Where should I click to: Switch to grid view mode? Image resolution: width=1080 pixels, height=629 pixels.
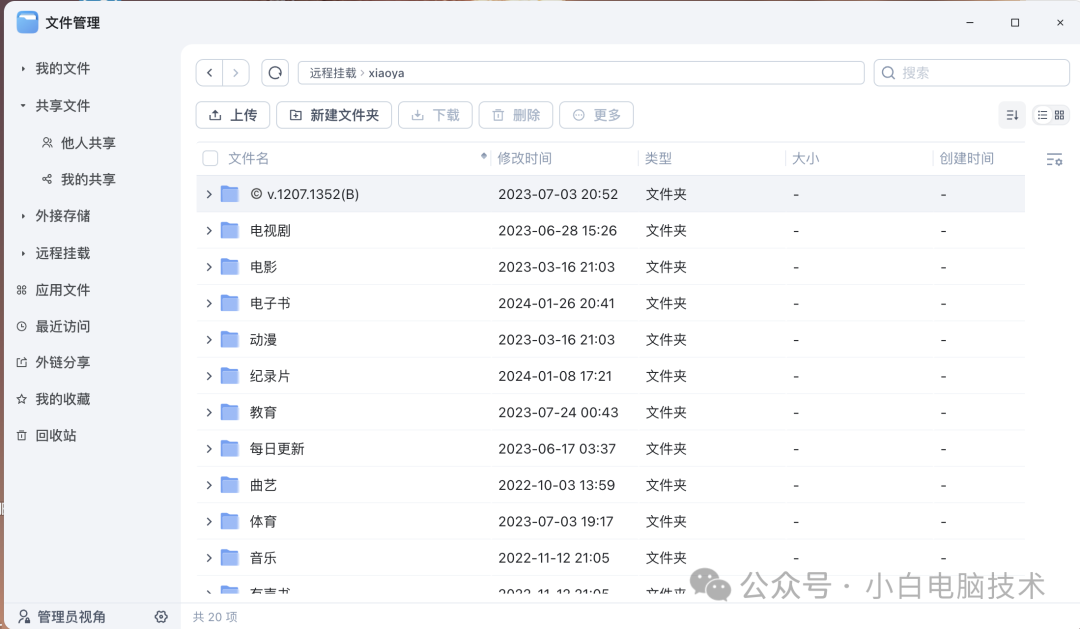pos(1058,115)
